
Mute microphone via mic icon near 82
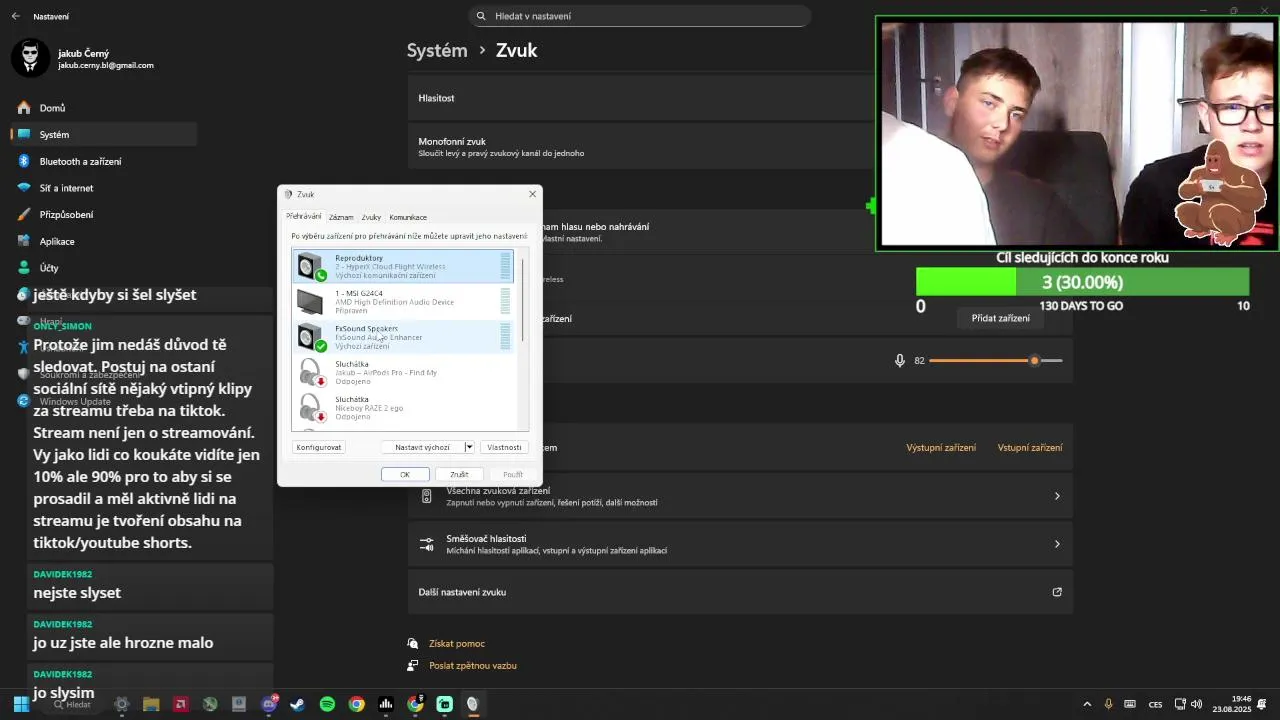900,360
